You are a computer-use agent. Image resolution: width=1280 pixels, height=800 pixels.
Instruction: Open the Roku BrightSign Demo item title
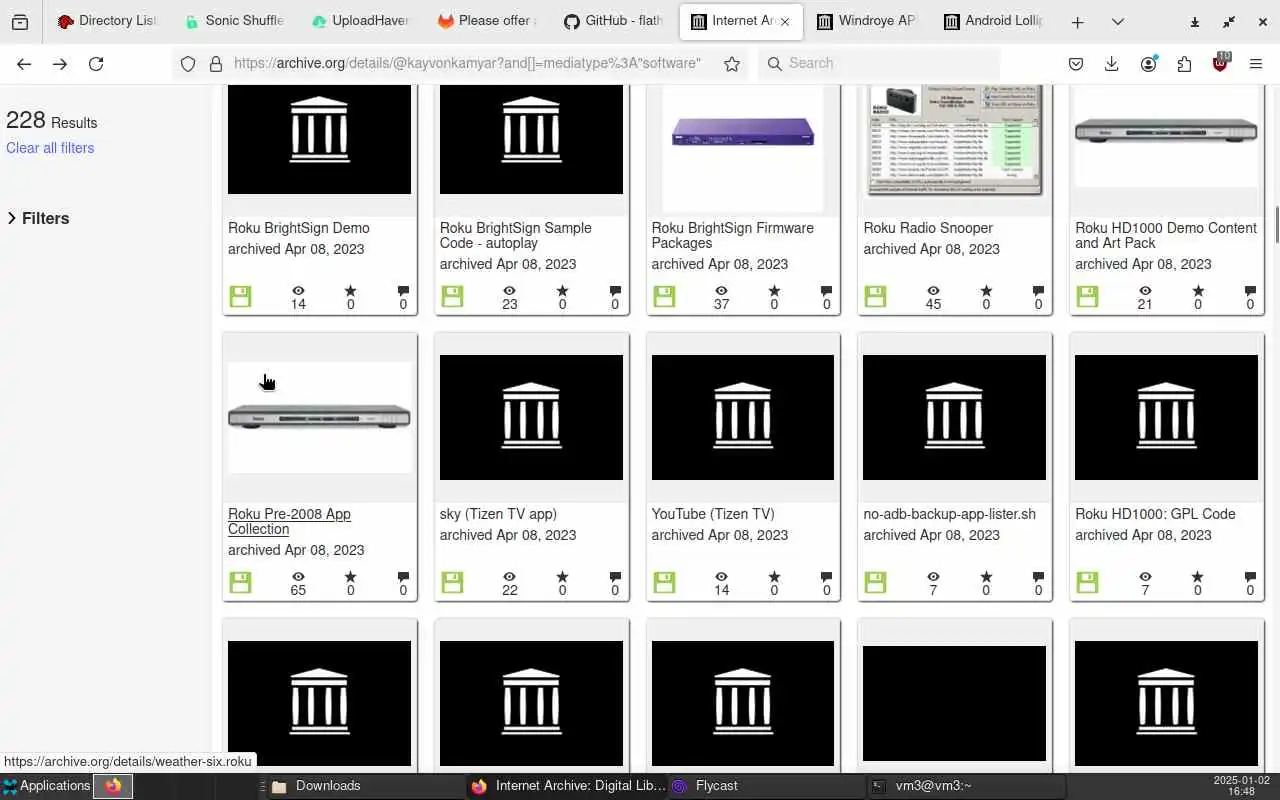(x=299, y=228)
